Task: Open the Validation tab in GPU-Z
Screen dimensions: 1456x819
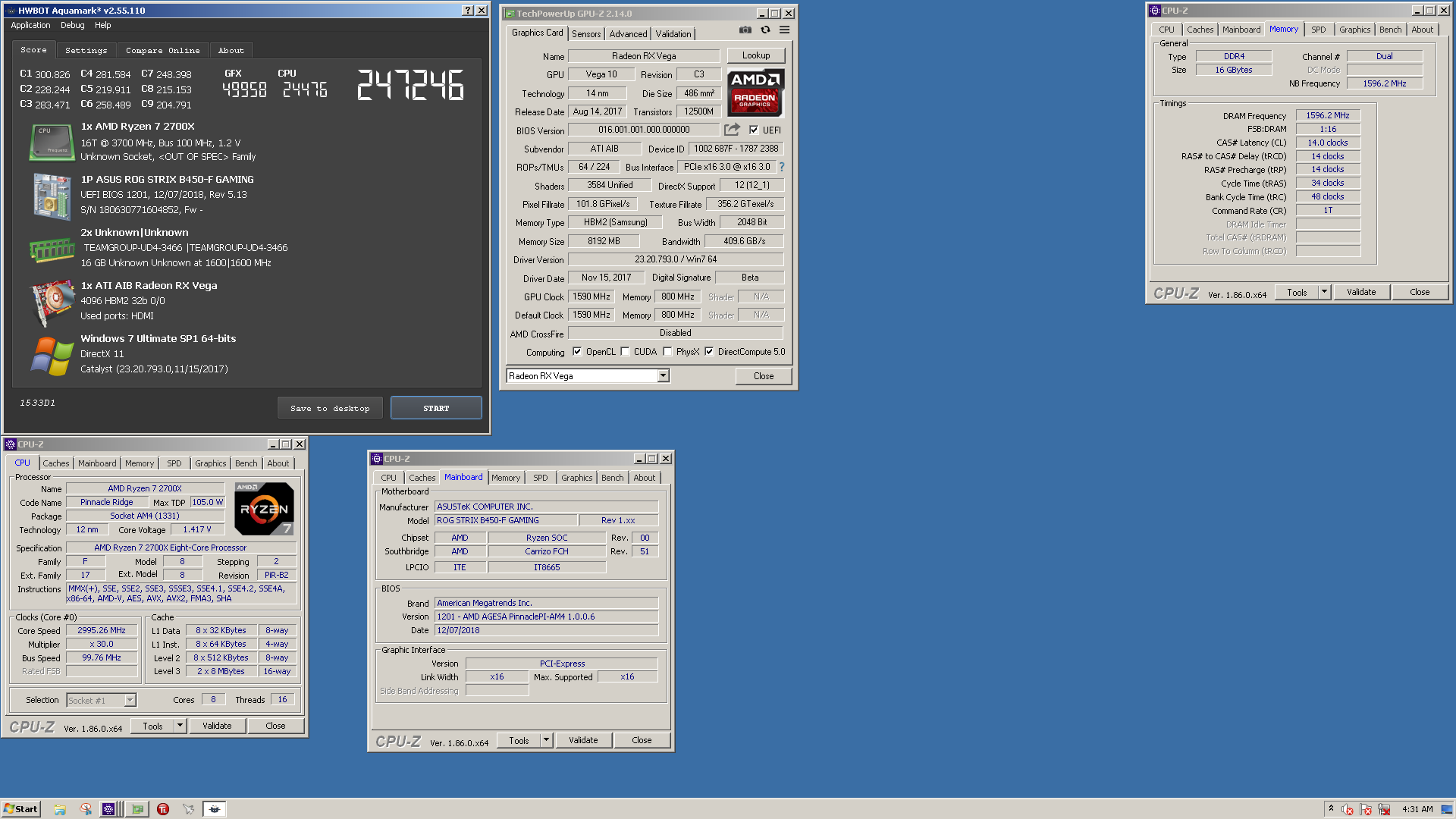Action: (673, 34)
